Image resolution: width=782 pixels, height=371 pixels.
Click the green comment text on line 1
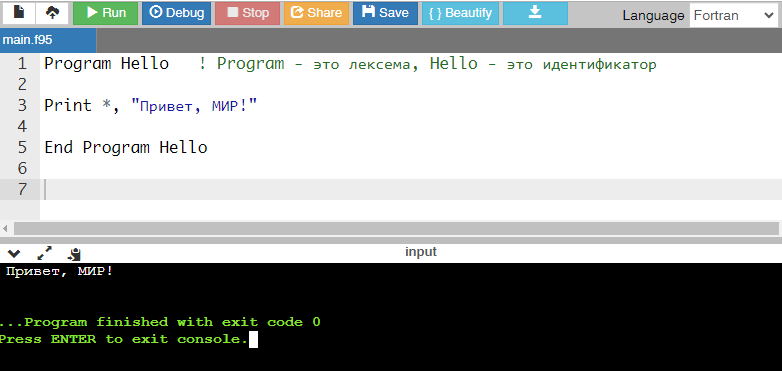point(427,64)
